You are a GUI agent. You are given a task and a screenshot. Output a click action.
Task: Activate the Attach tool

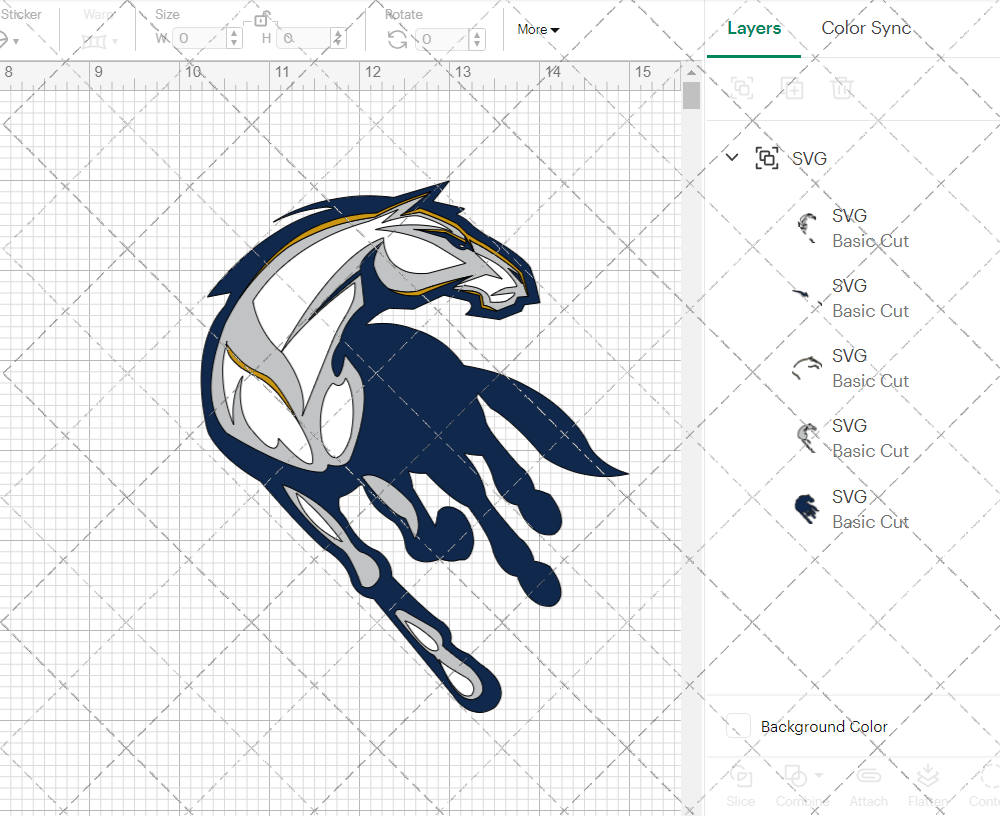(x=868, y=775)
